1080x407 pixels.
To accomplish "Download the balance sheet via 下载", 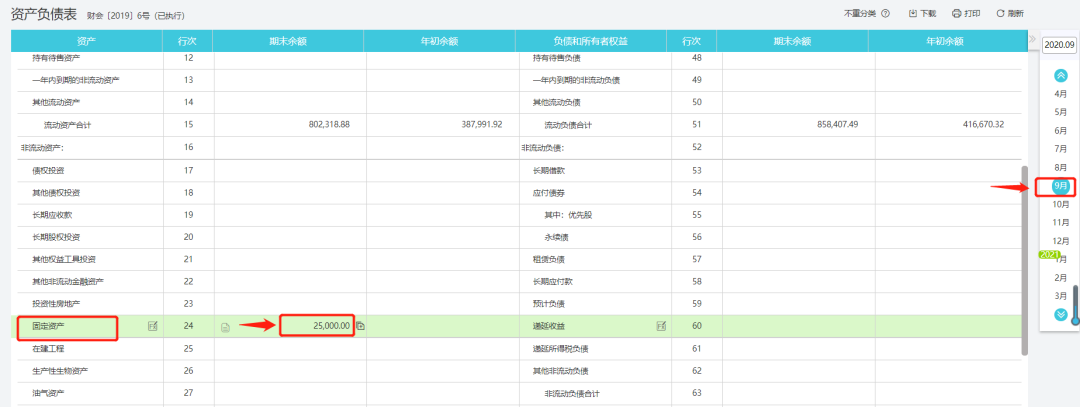I will [922, 14].
